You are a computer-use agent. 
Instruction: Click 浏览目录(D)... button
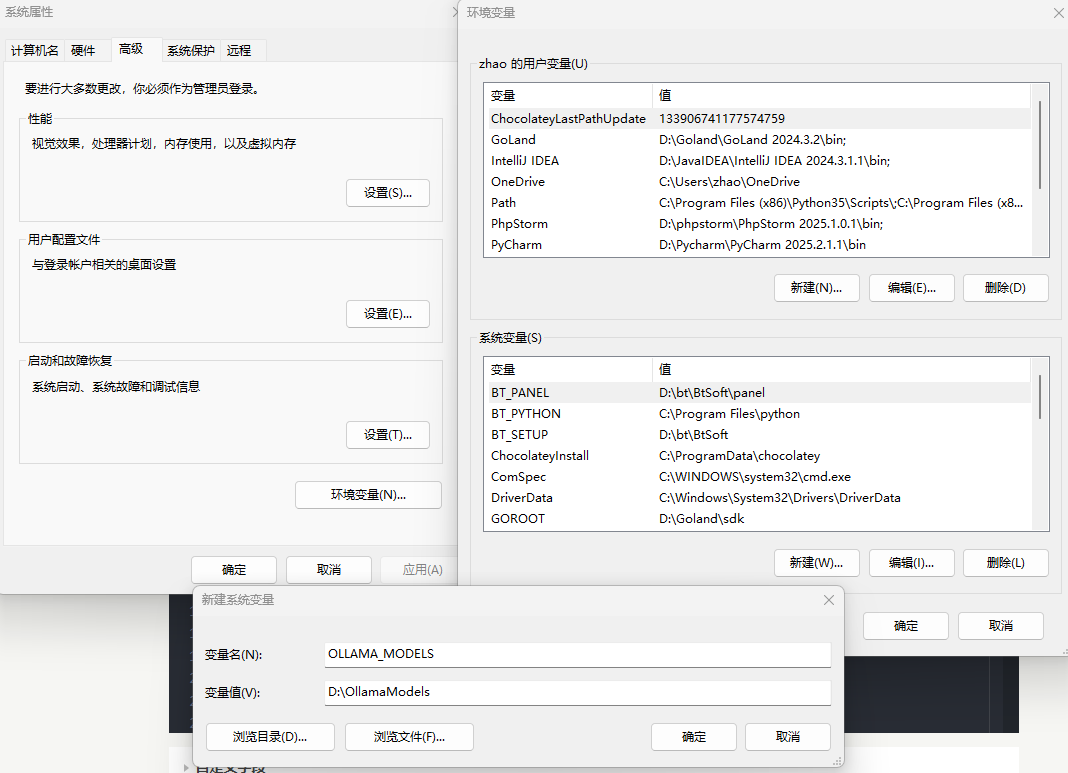point(270,737)
